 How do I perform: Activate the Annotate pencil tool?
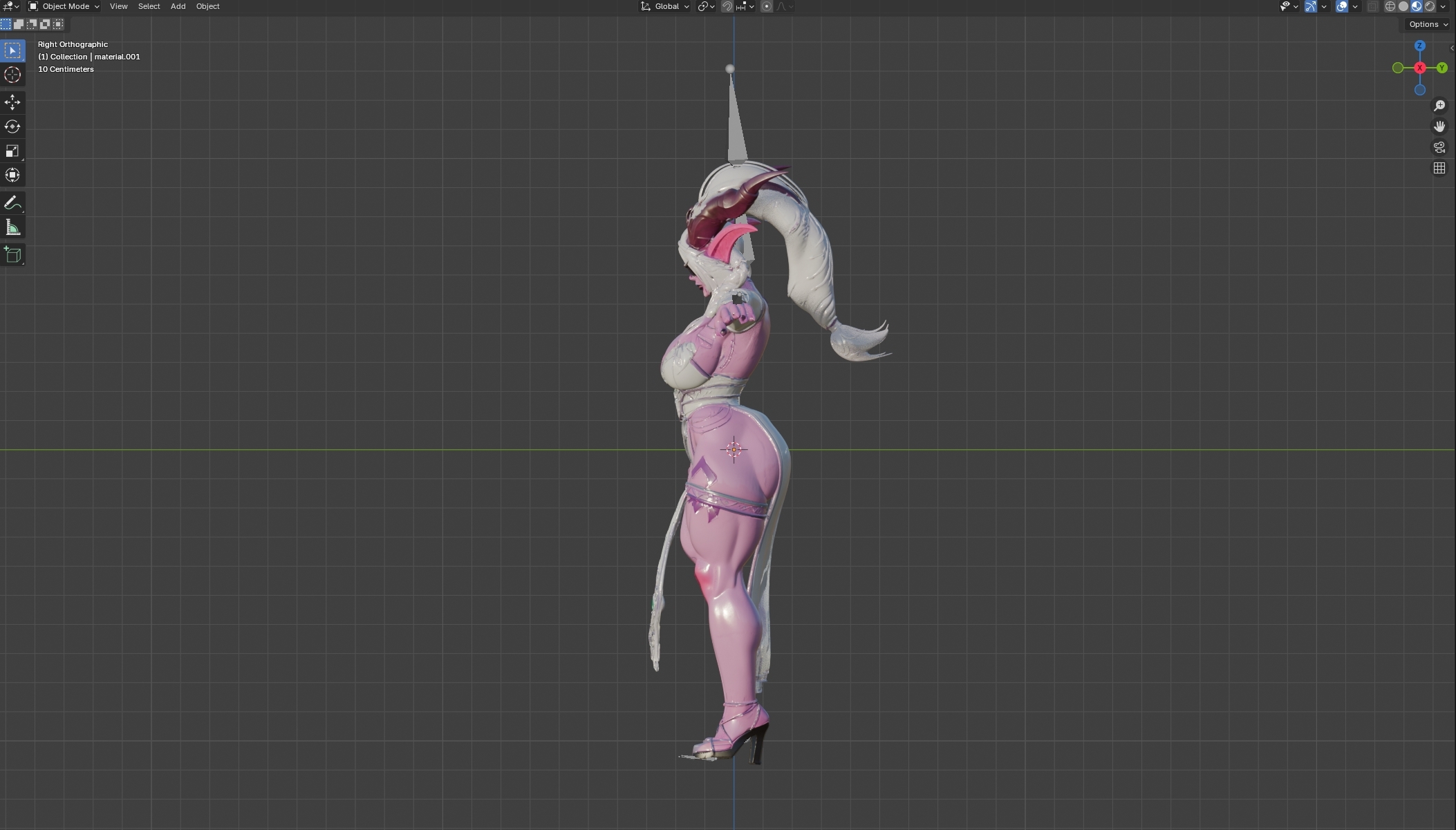pos(12,202)
